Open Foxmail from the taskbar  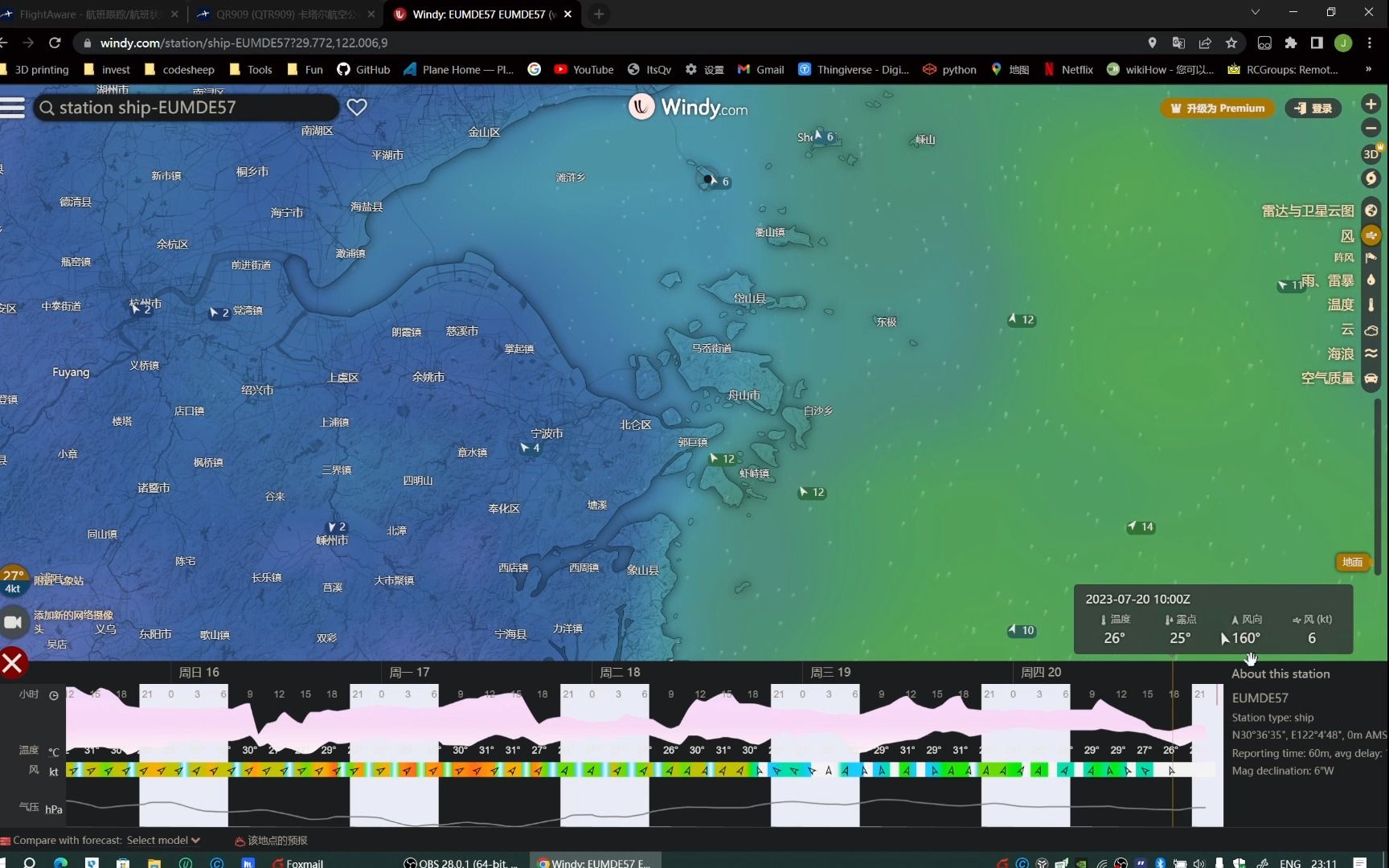(297, 862)
